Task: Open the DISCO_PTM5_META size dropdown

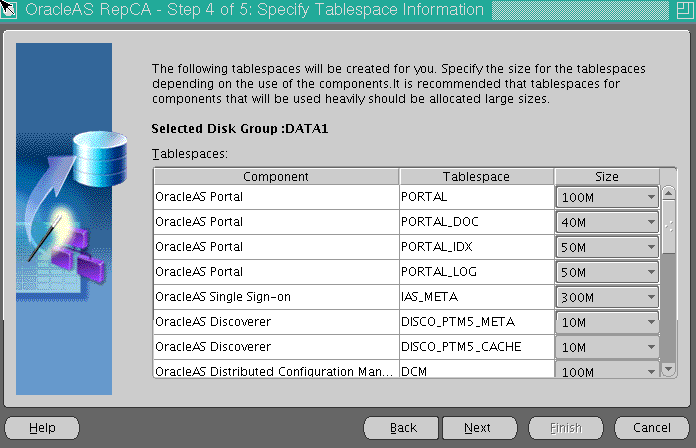Action: (x=607, y=322)
